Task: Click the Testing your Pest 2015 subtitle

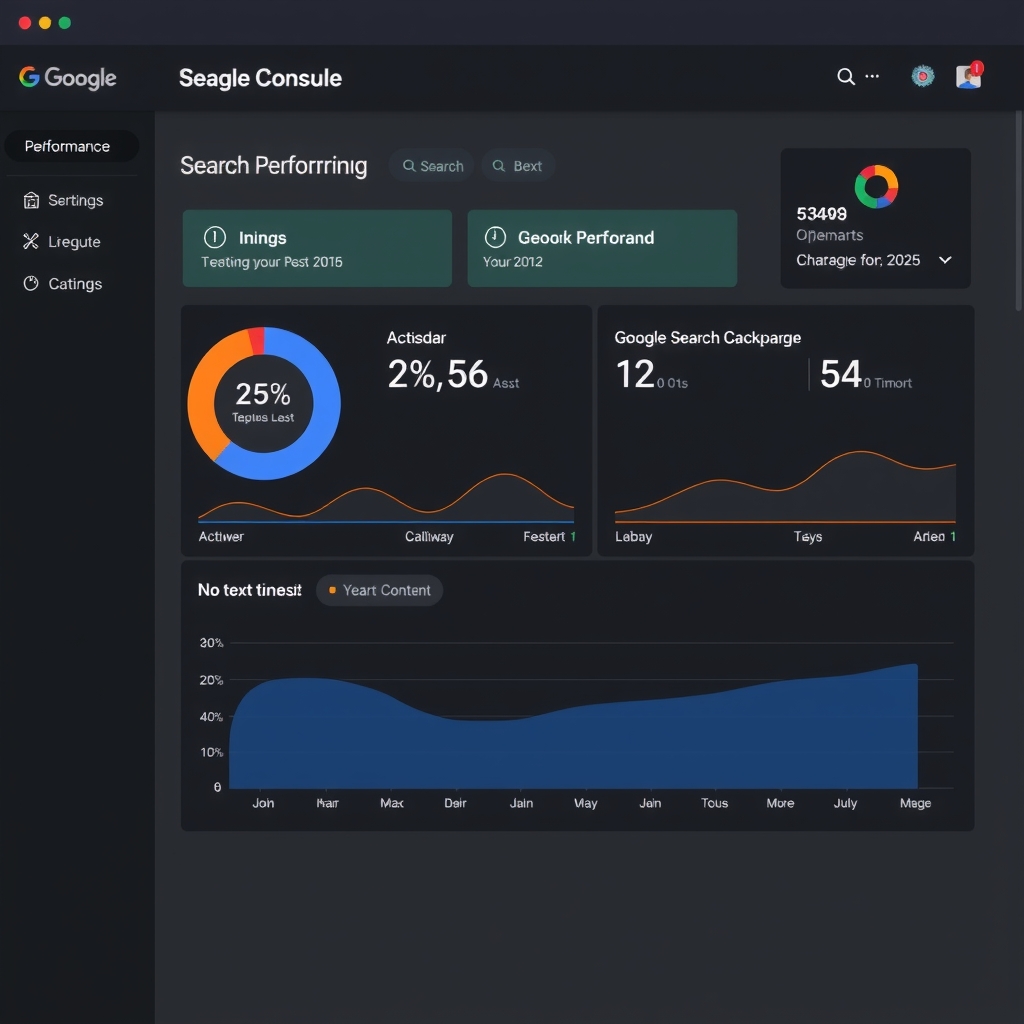Action: click(272, 262)
